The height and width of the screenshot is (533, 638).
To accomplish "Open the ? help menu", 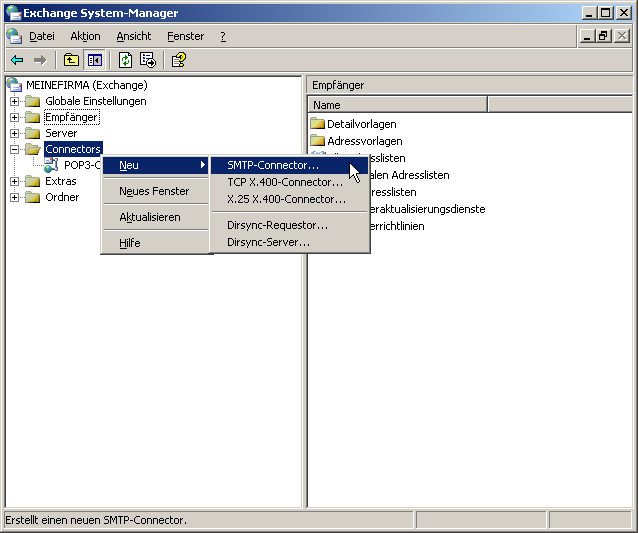I will click(223, 36).
